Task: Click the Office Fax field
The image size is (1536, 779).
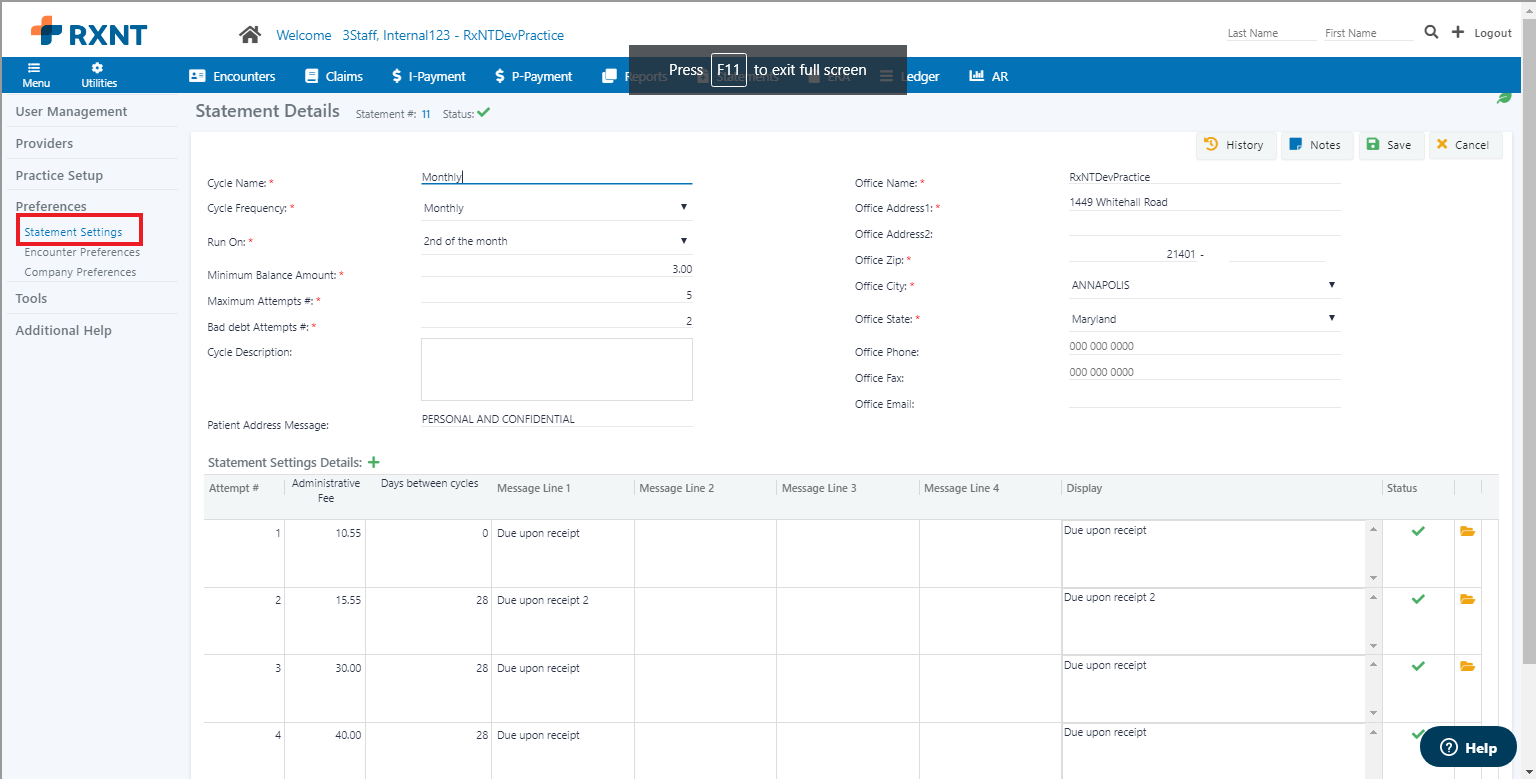Action: [1205, 372]
